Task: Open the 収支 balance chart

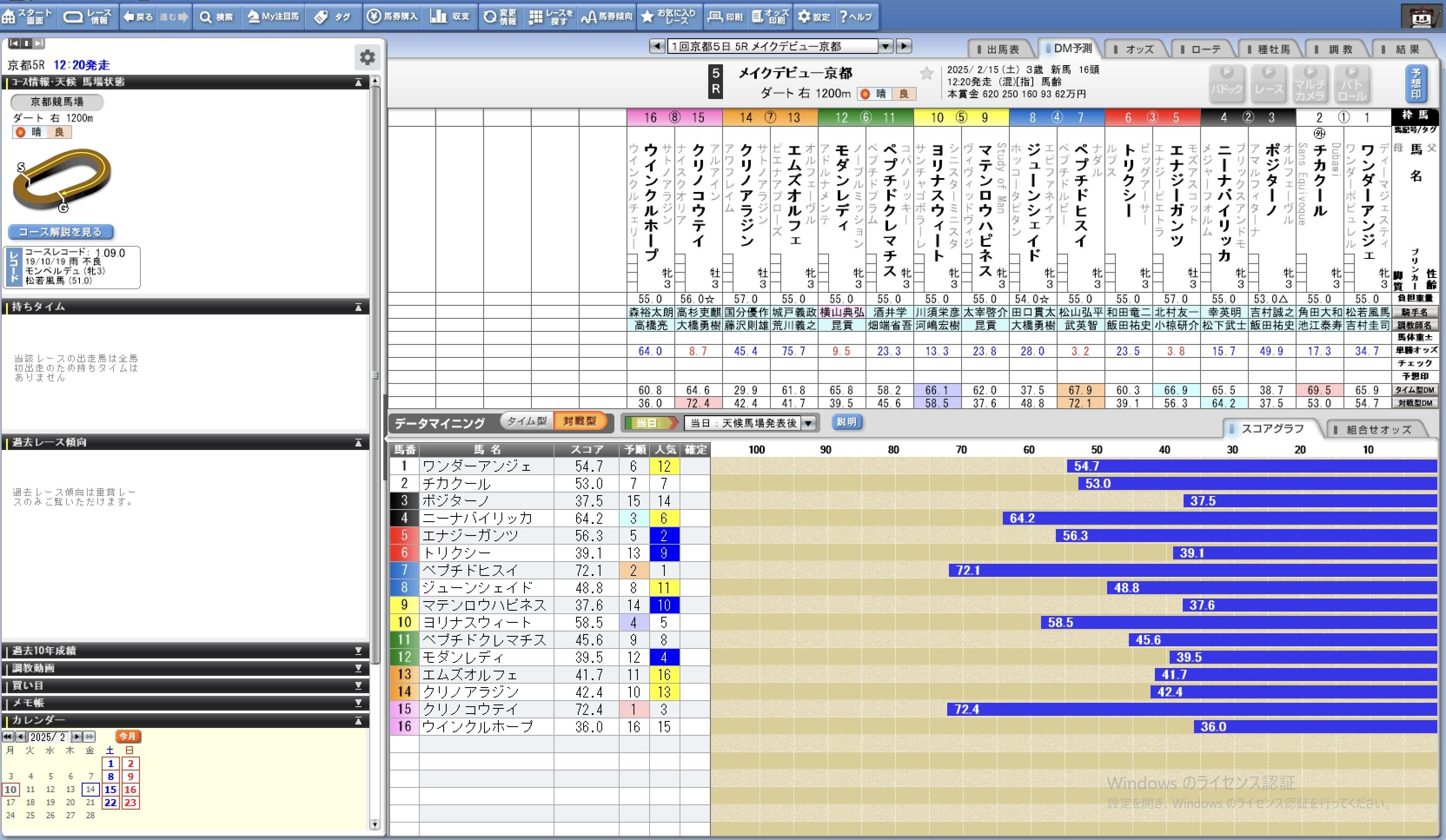Action: coord(450,17)
